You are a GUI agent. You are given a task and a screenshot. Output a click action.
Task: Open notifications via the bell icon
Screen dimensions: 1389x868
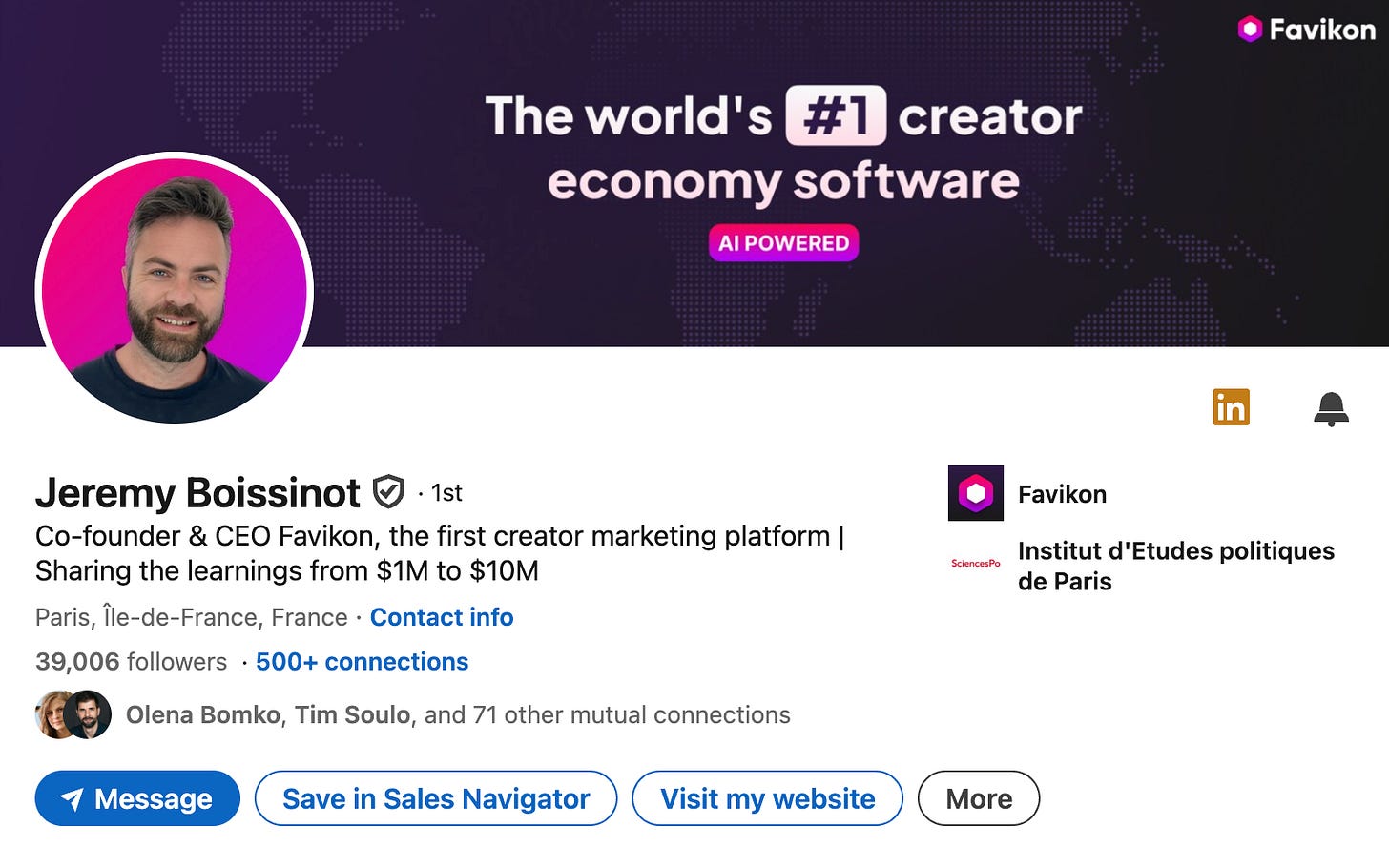pos(1332,408)
